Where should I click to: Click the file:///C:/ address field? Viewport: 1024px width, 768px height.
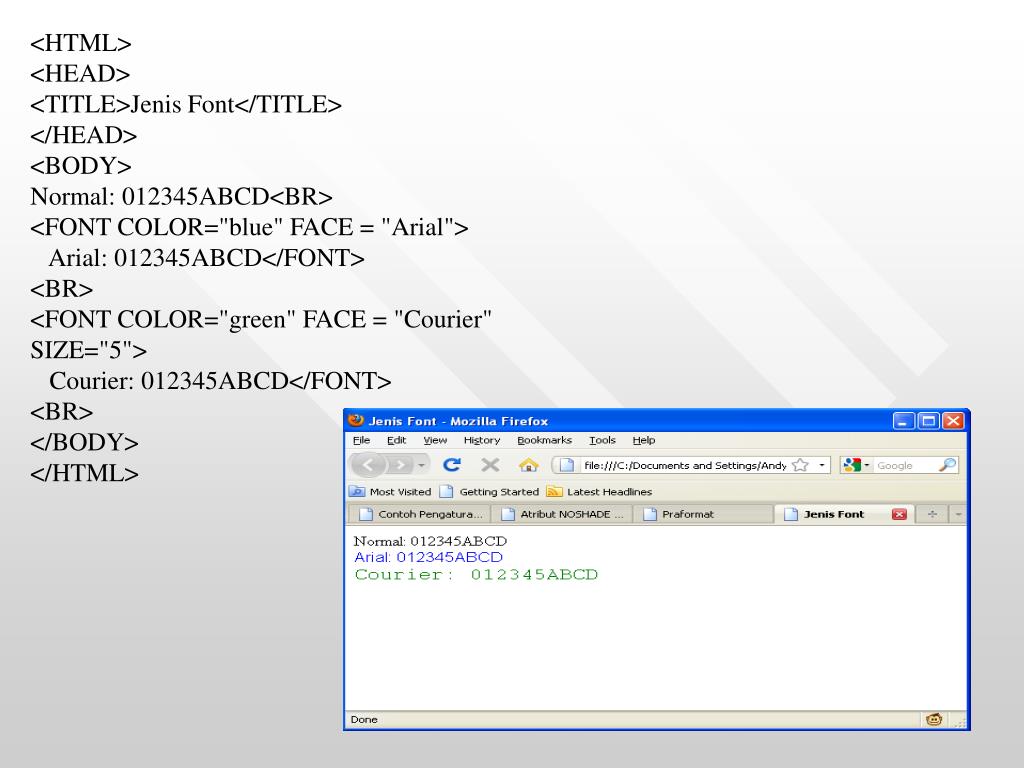684,465
